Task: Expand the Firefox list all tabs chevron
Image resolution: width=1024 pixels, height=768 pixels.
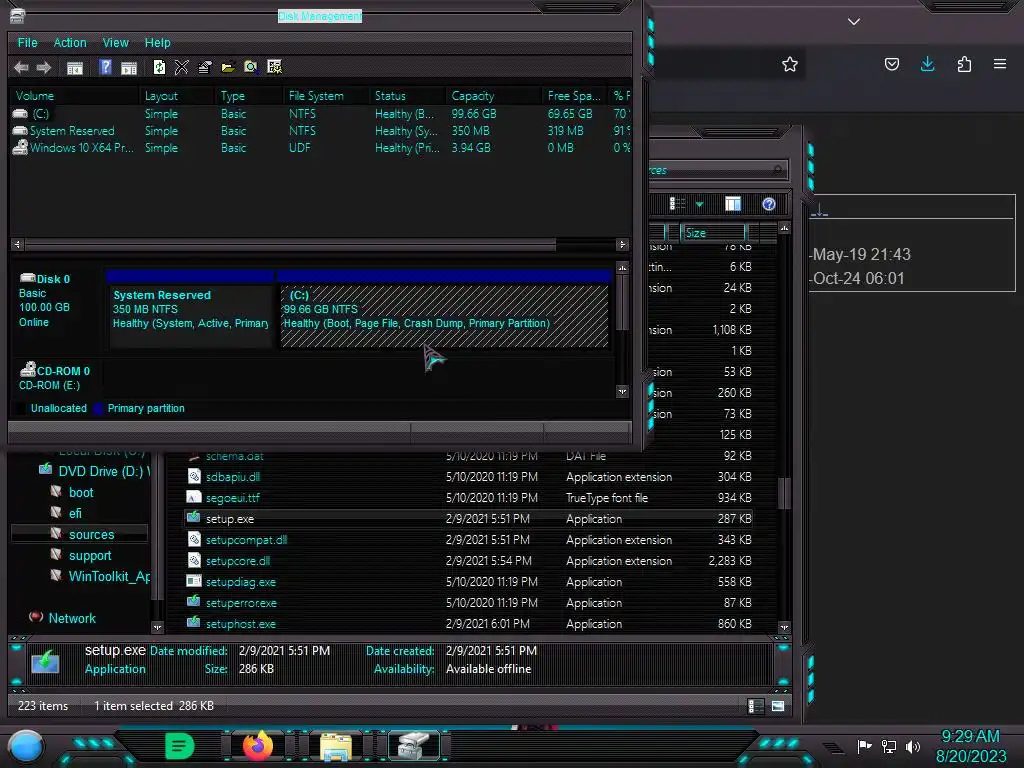Action: [x=854, y=22]
